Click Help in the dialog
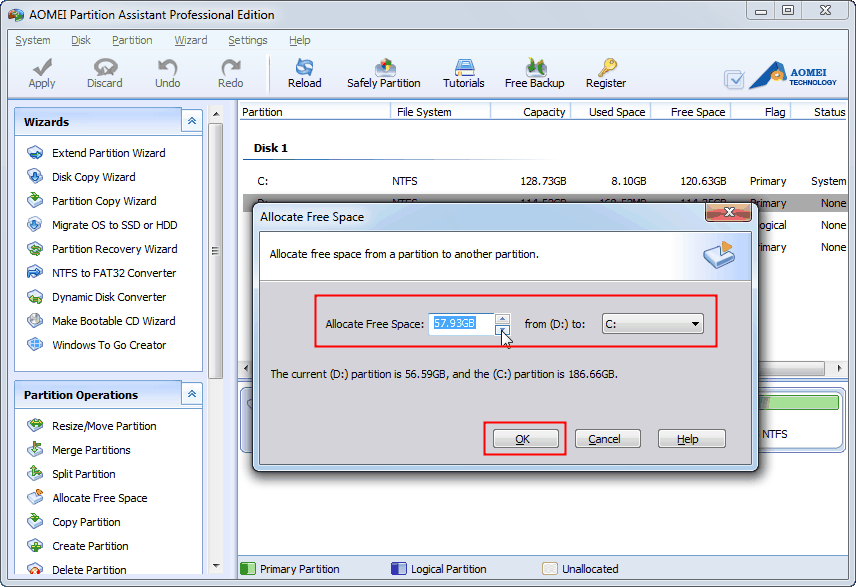This screenshot has width=856, height=587. point(691,439)
